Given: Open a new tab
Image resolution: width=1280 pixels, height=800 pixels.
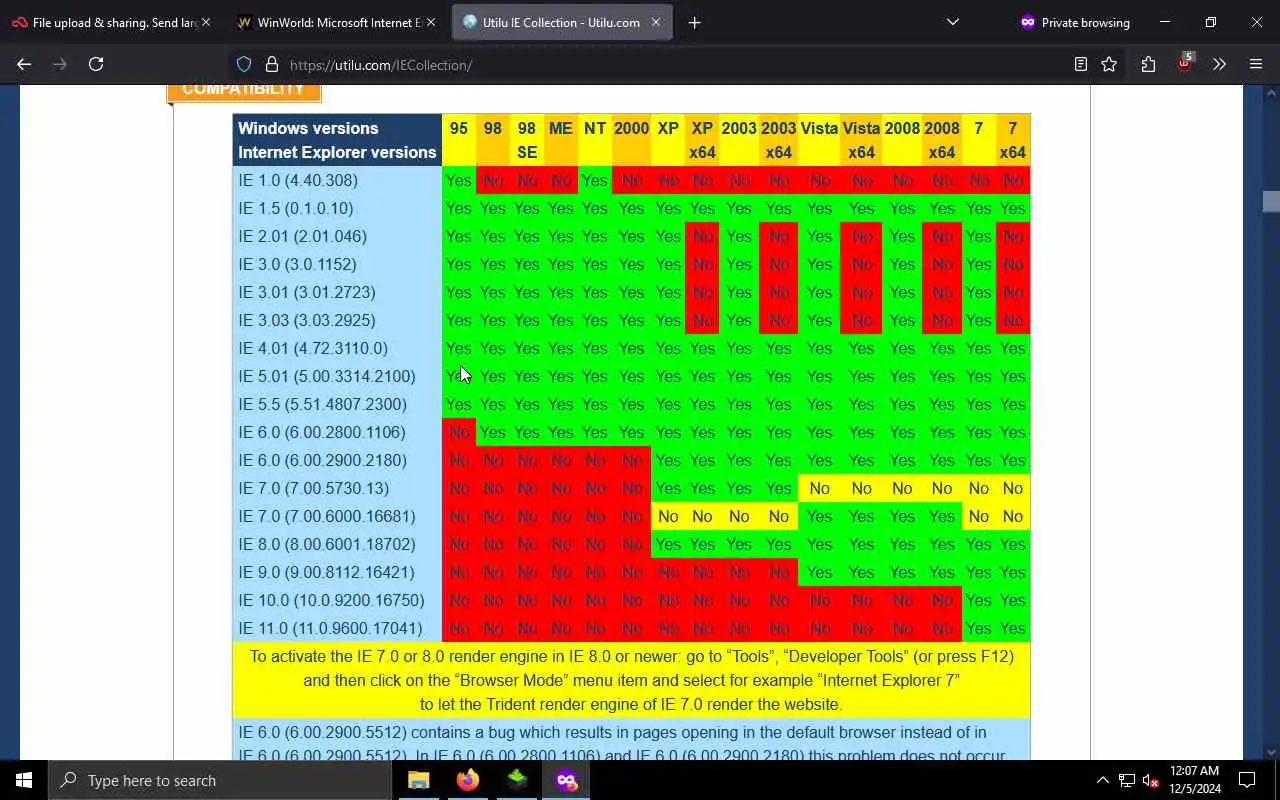Looking at the screenshot, I should (x=694, y=22).
